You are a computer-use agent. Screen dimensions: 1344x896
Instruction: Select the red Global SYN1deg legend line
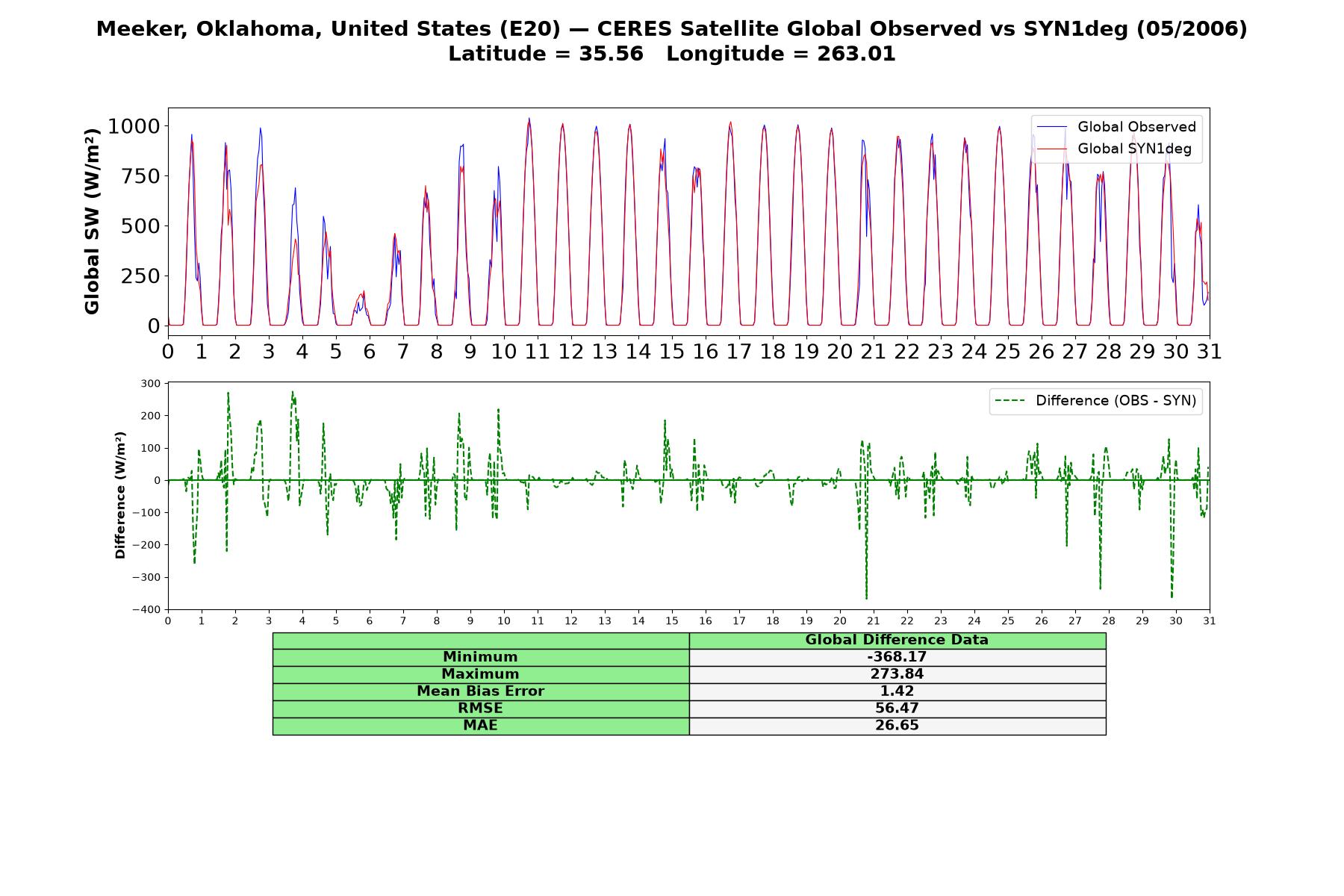click(1052, 149)
